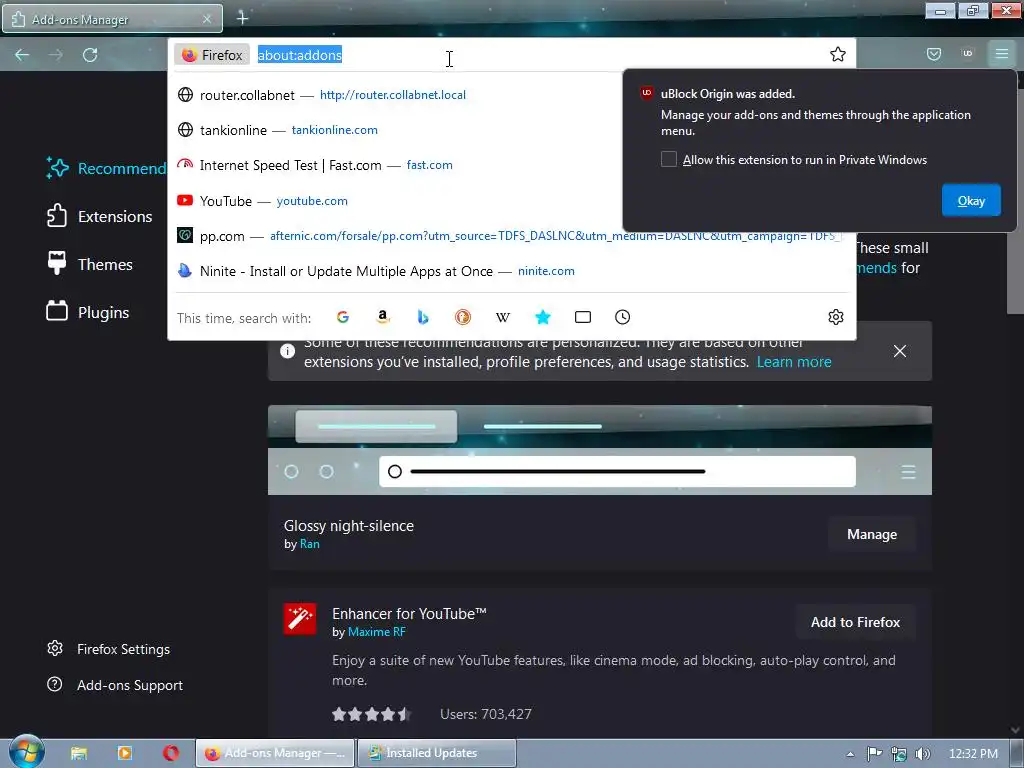Click Manage for Glossy night-silence theme

pyautogui.click(x=871, y=534)
